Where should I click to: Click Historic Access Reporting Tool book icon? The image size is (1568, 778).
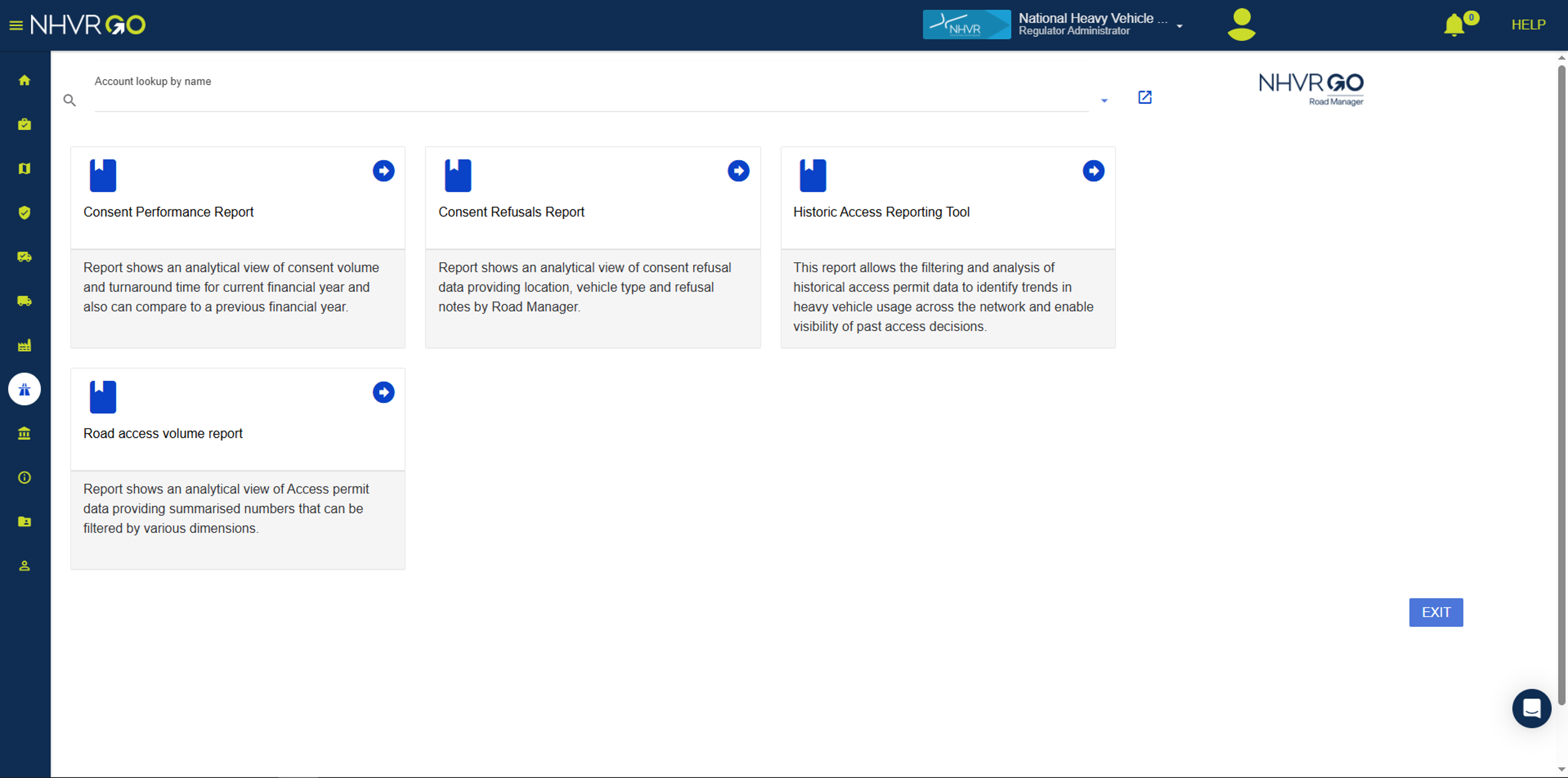[x=813, y=175]
